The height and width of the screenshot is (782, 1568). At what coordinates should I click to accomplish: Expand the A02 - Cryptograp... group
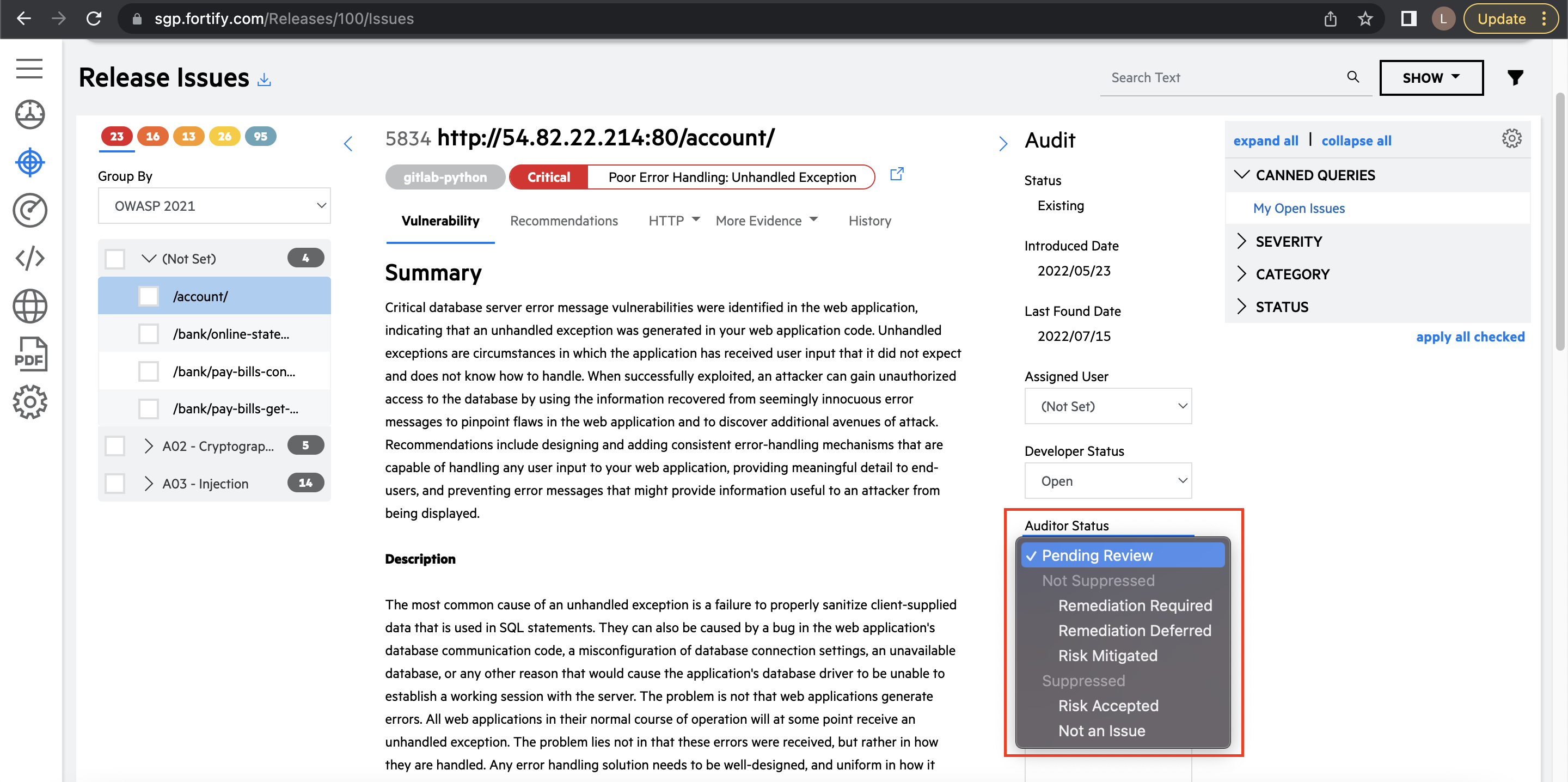tap(148, 446)
